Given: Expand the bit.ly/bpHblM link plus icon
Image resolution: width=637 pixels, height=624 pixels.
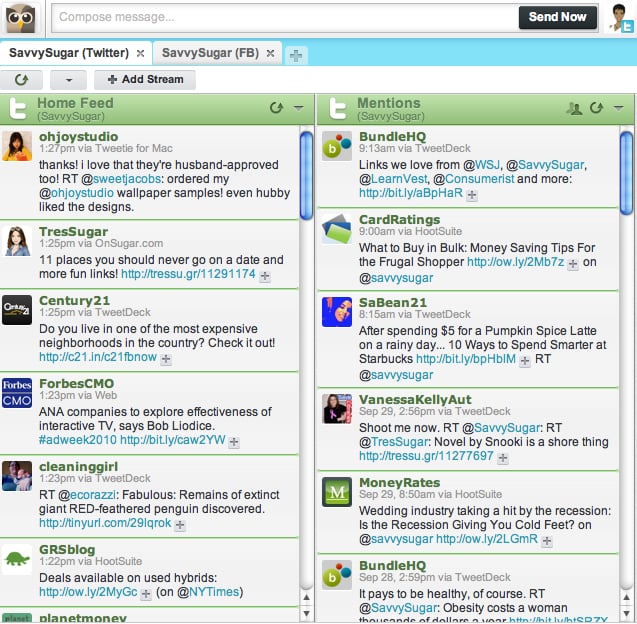Looking at the screenshot, I should [x=525, y=361].
